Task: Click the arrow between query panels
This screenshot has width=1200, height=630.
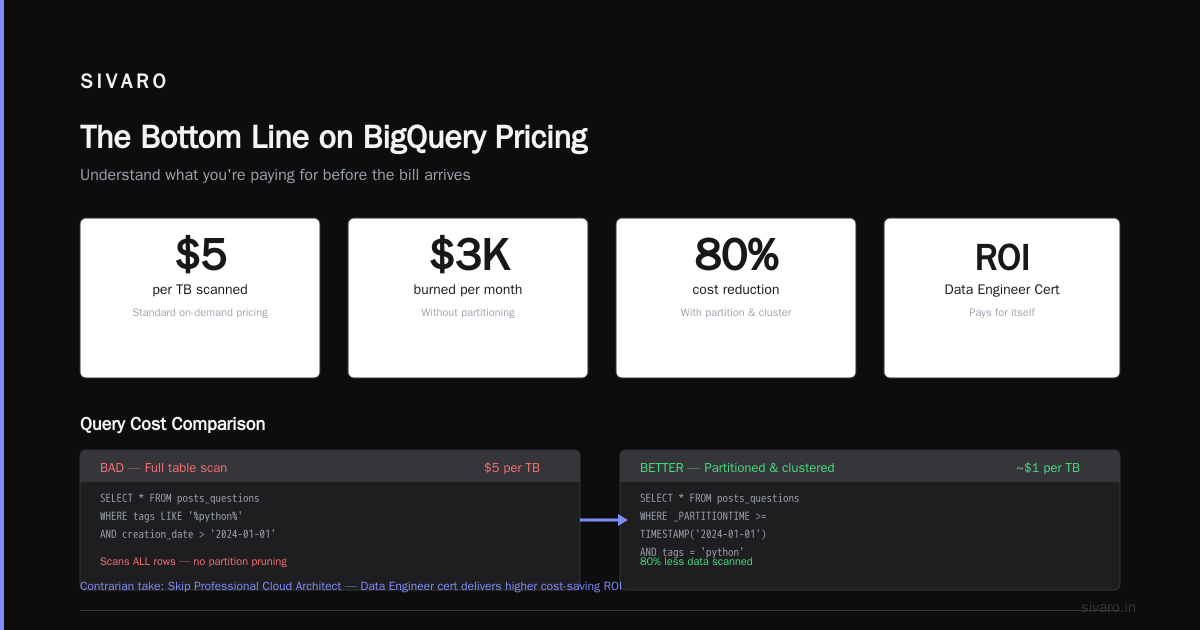Action: (x=603, y=520)
